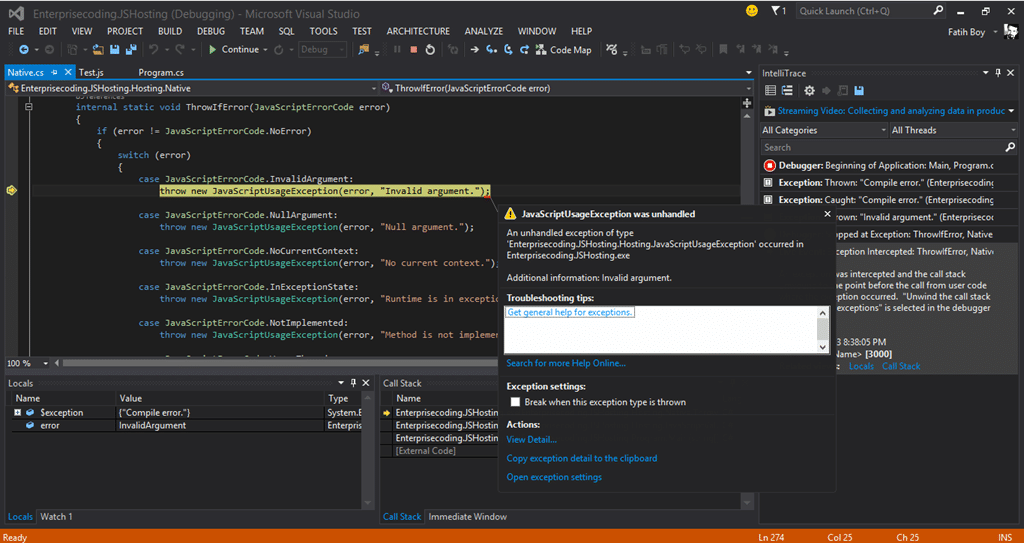
Task: Click the Step Into icon
Action: coord(491,50)
